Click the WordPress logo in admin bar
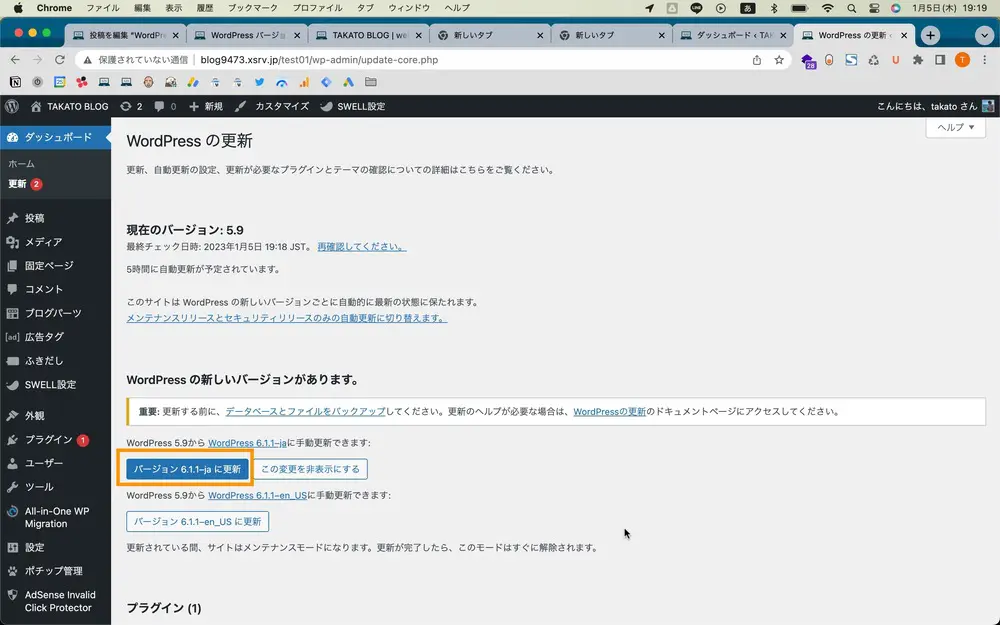 coord(11,107)
